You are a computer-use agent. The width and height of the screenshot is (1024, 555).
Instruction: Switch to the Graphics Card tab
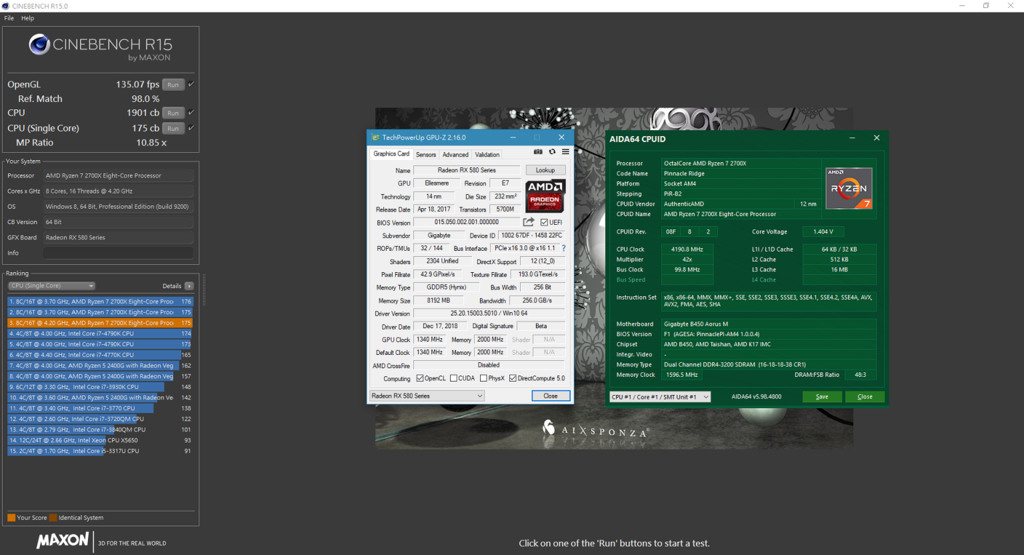391,154
